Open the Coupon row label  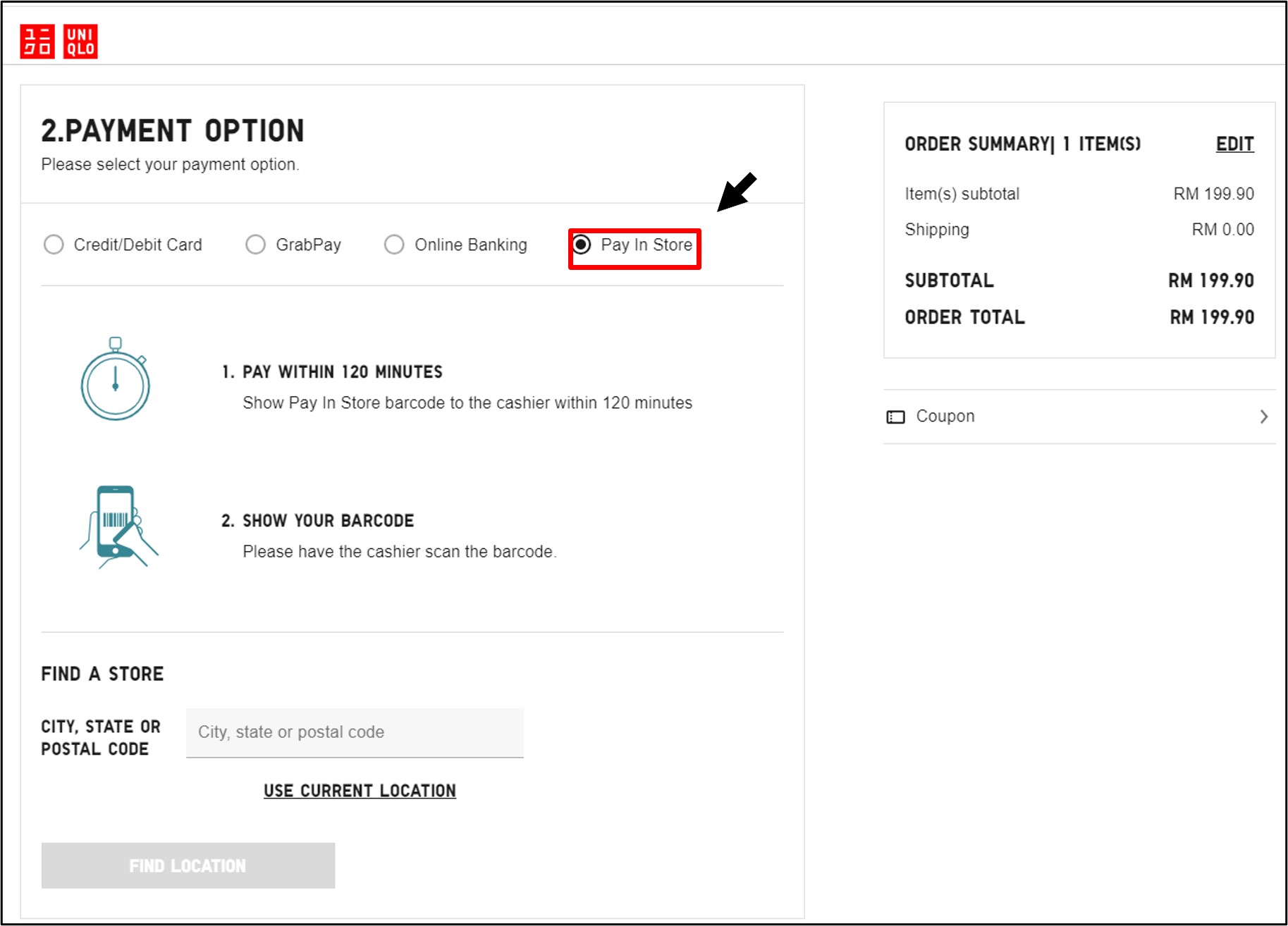pos(945,416)
